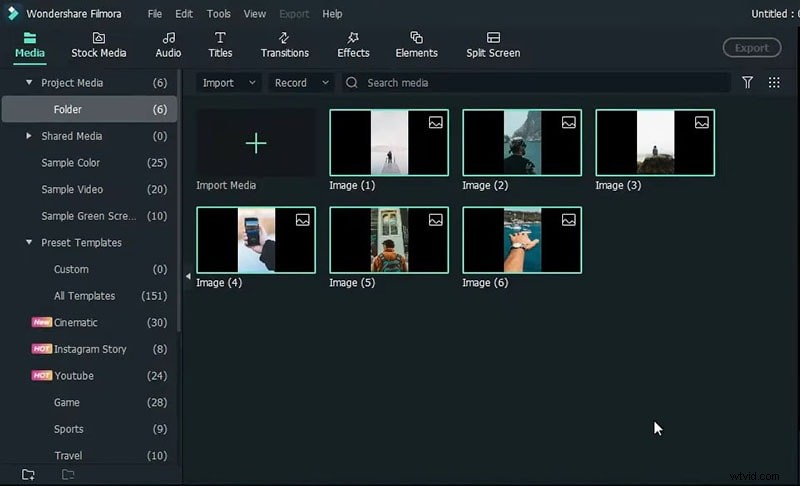Click the image type icon on Image (4)
The width and height of the screenshot is (800, 486).
(x=303, y=220)
